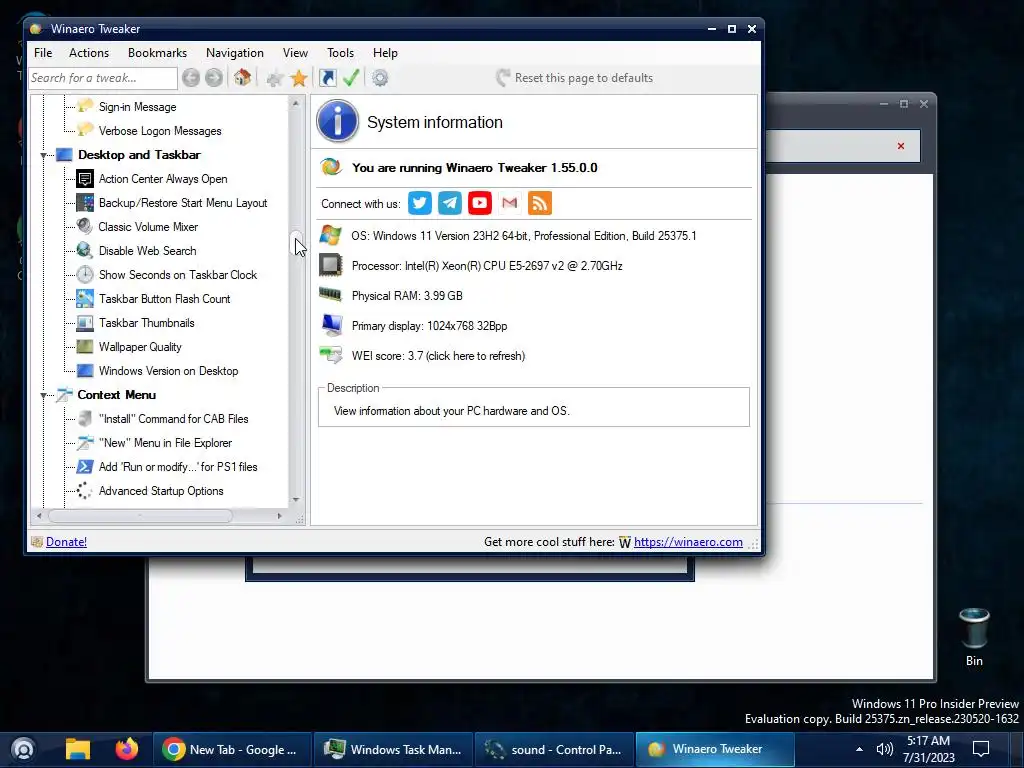Click the Search for a tweak field
This screenshot has height=768, width=1024.
tap(103, 78)
